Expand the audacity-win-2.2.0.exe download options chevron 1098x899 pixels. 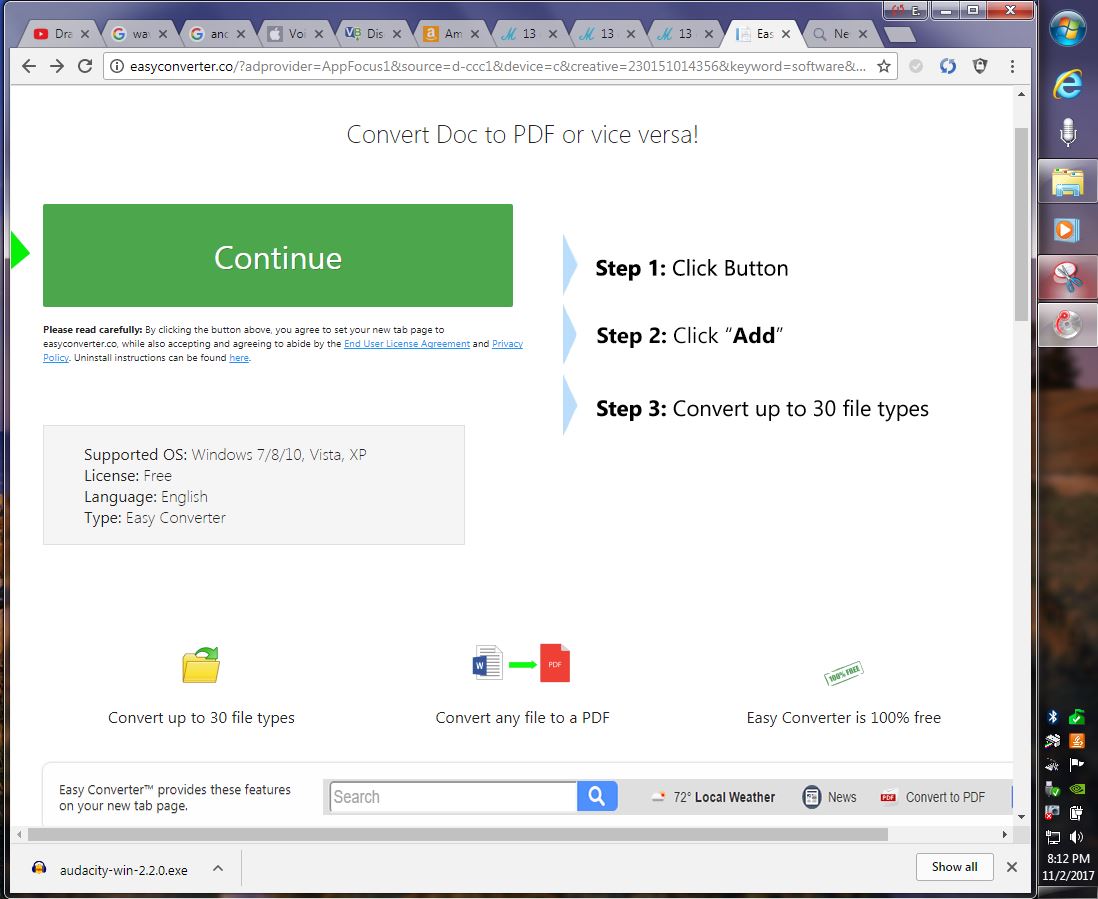(x=218, y=868)
